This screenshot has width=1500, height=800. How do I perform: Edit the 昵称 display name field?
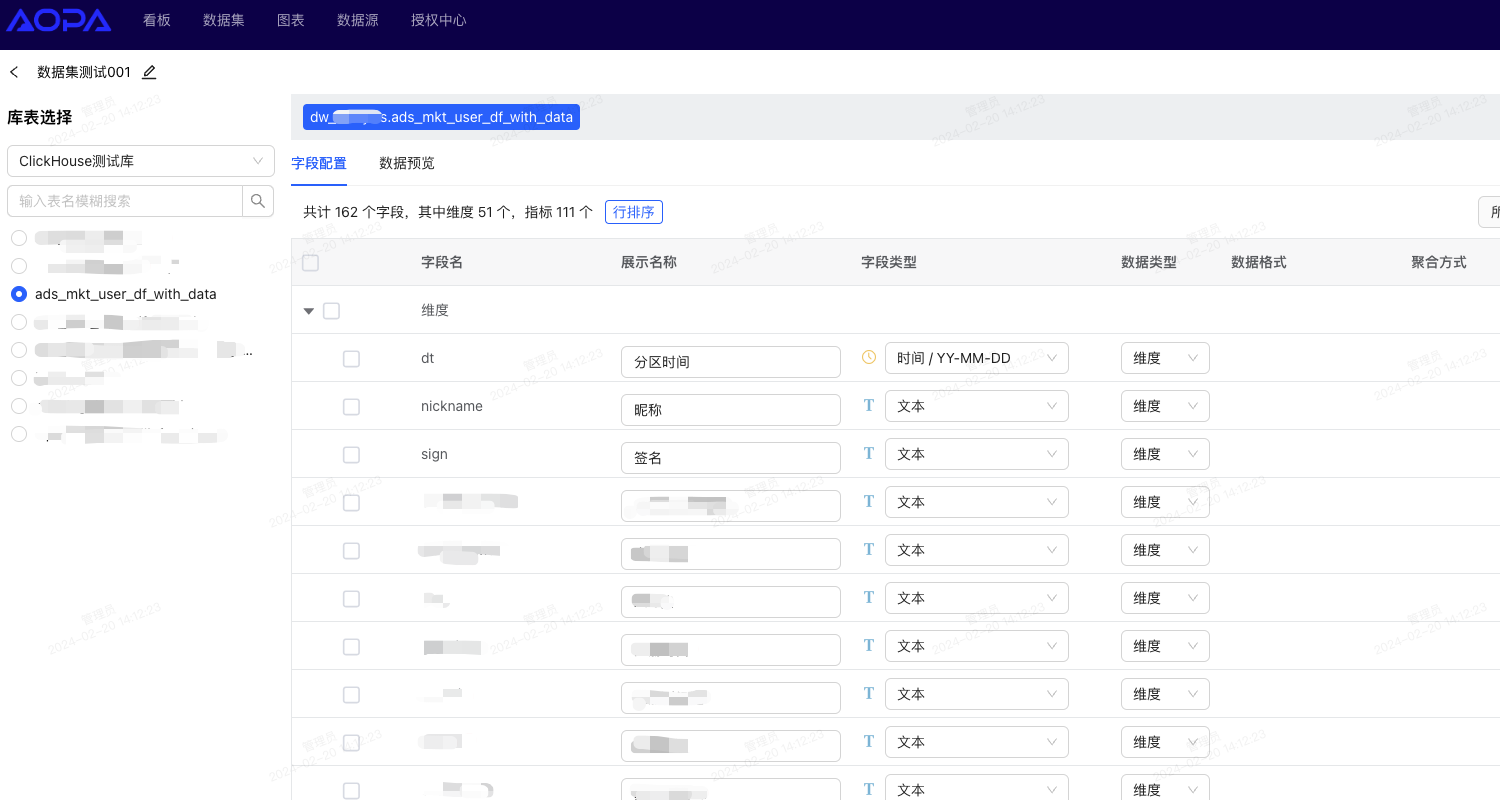coord(731,410)
